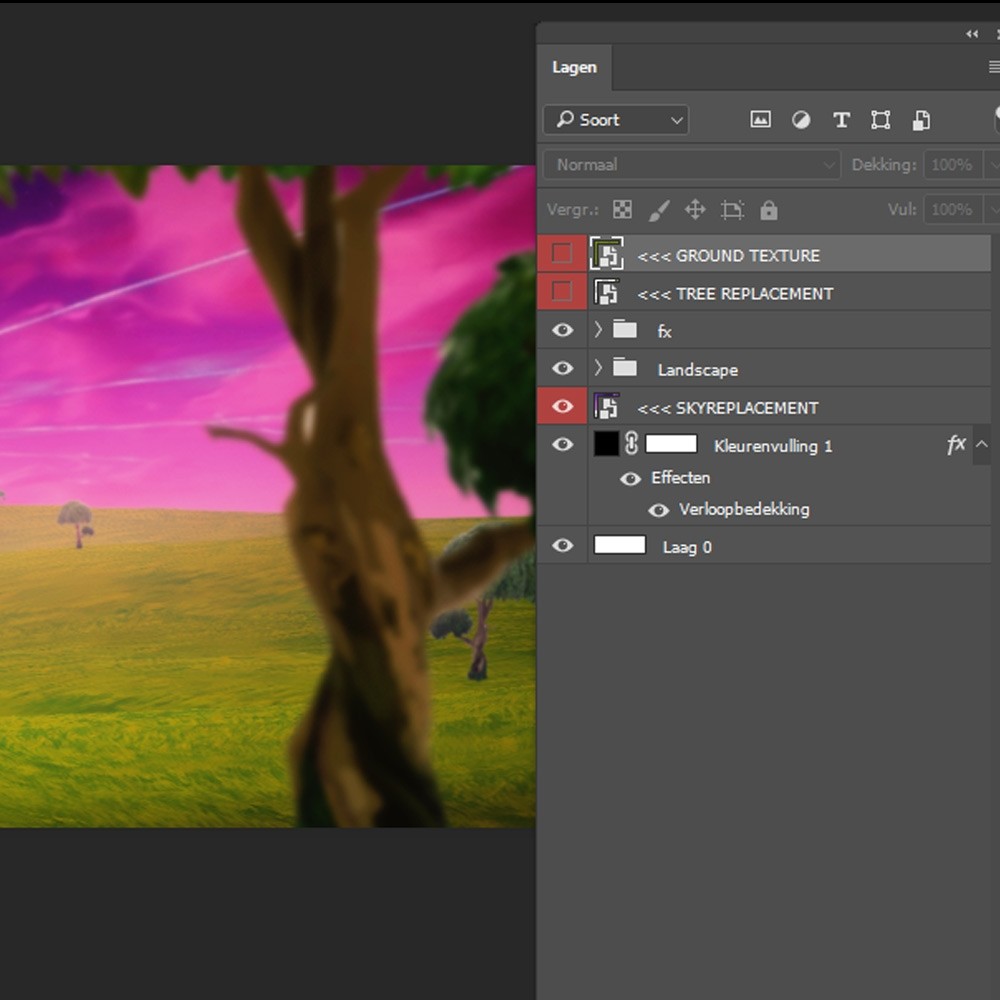This screenshot has height=1000, width=1000.
Task: Collapse Kleurenvulling 1 effects list
Action: (x=982, y=444)
